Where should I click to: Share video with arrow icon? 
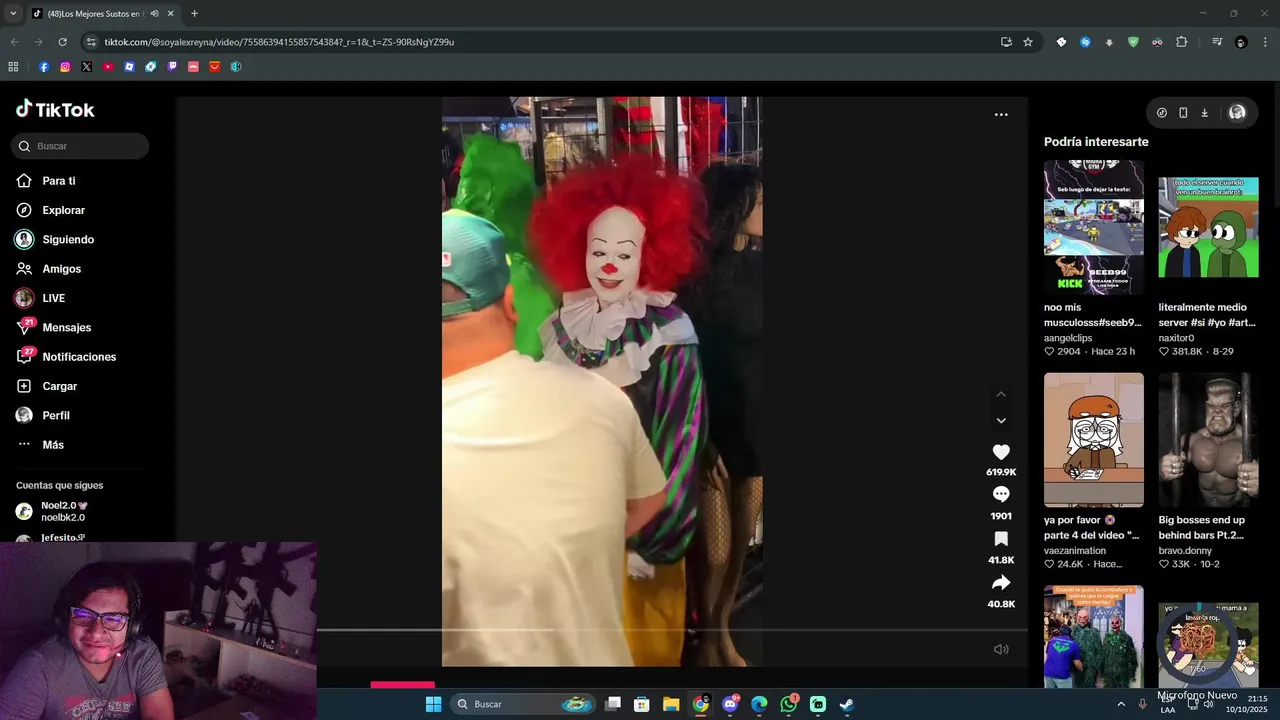point(1001,583)
